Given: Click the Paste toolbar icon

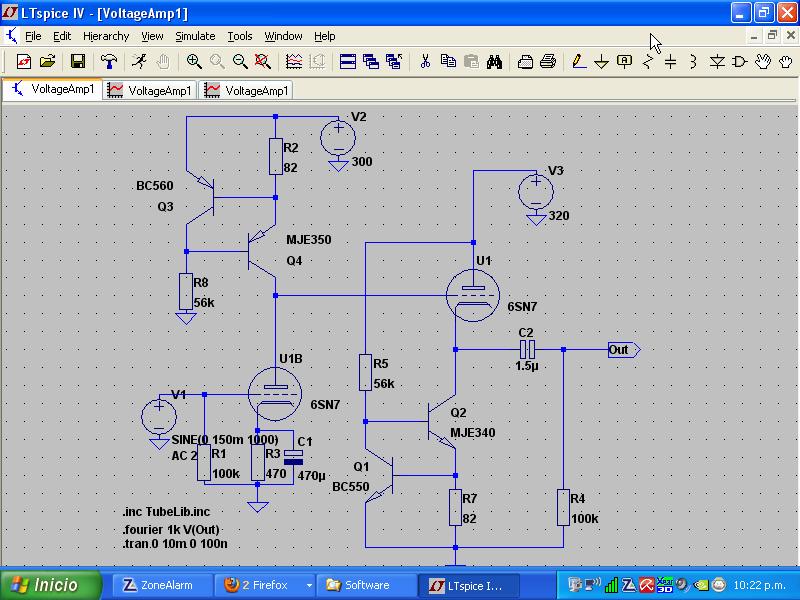Looking at the screenshot, I should [x=471, y=62].
